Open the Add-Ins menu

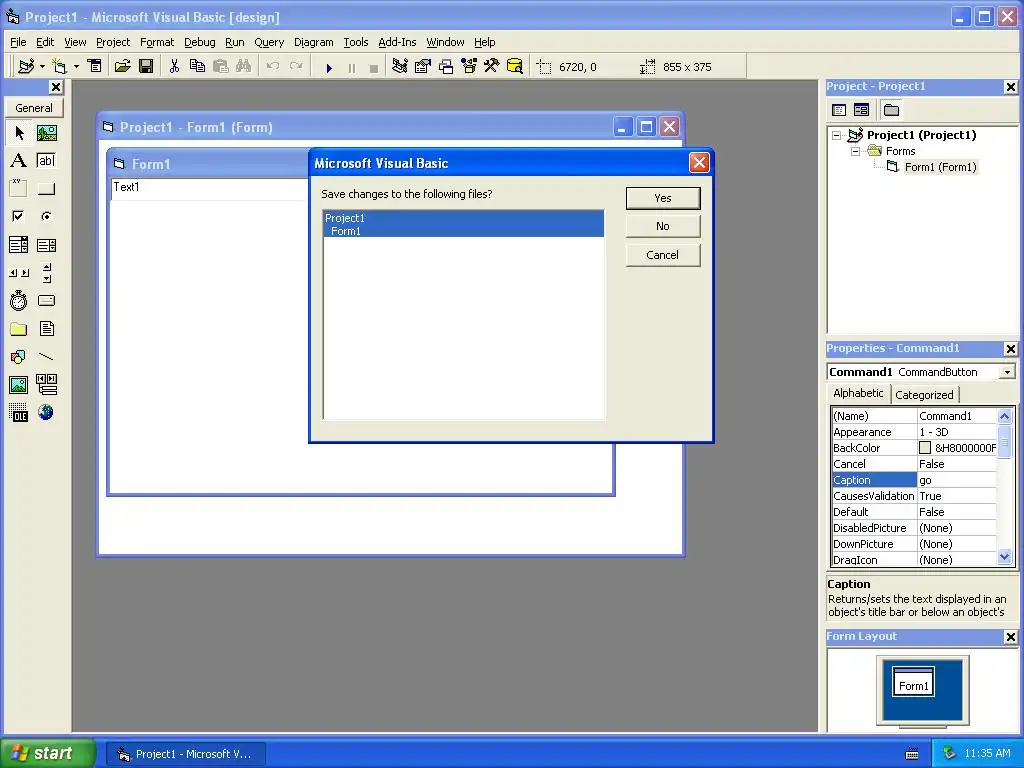point(397,42)
